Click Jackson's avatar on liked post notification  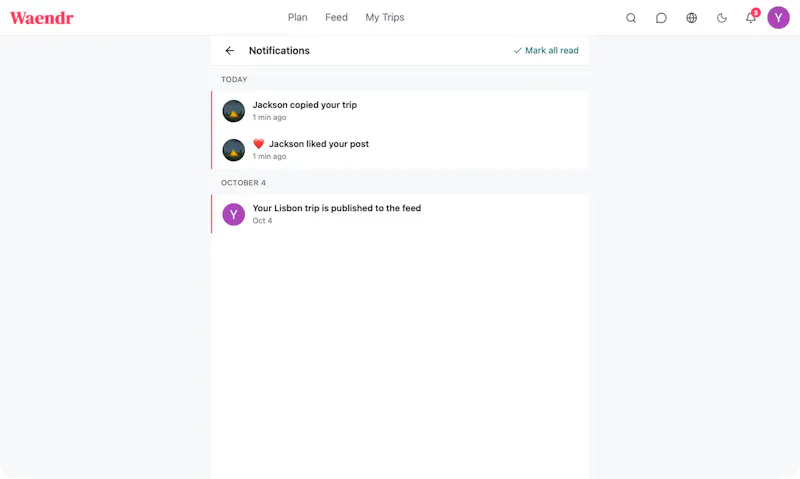click(234, 150)
